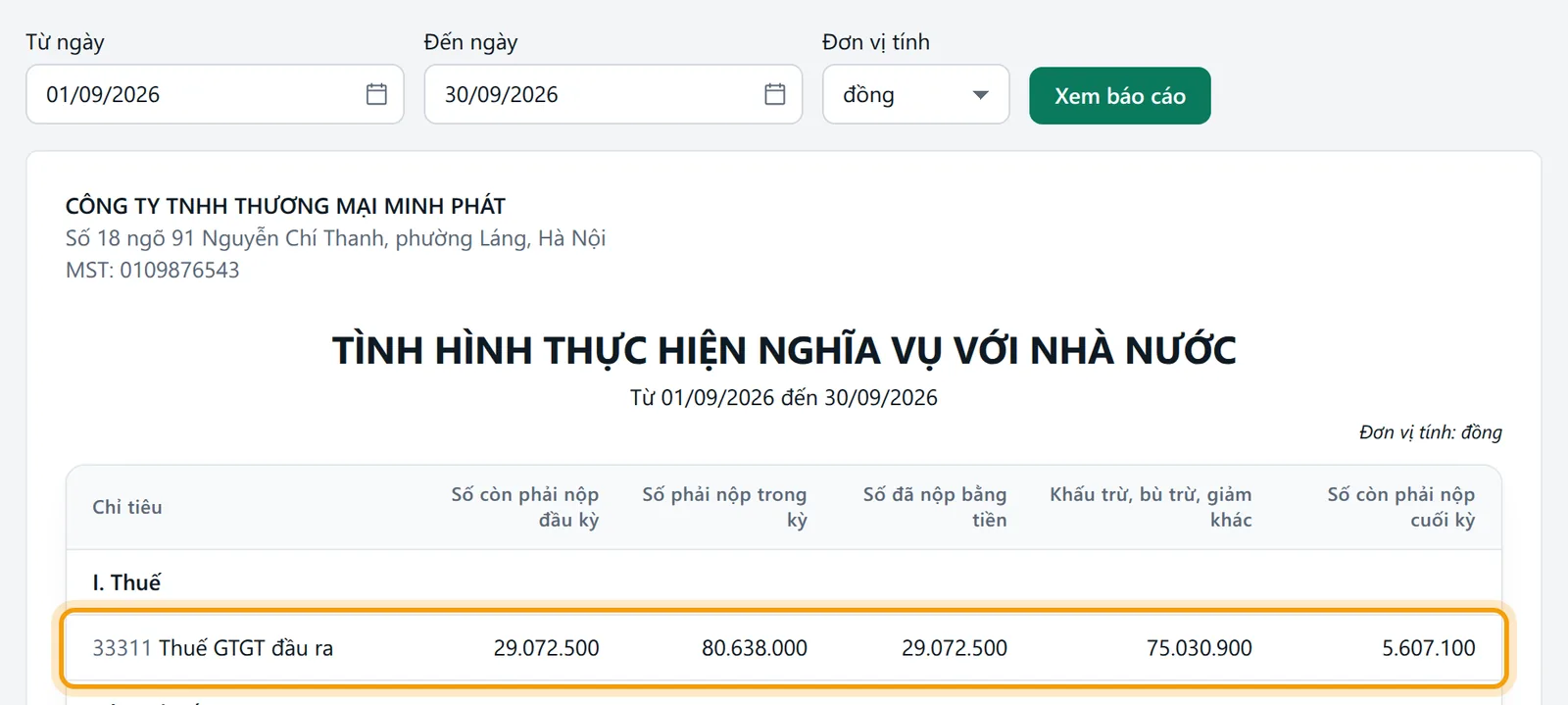Click the report title TÌNH HÌNH THỰC HIỆN NGHĨA VỤ
Image resolution: width=1568 pixels, height=705 pixels.
point(784,350)
